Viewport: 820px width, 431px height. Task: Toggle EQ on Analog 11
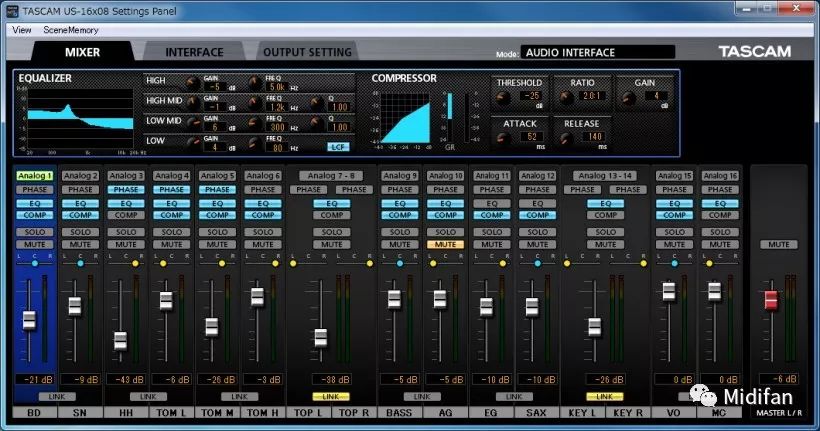click(492, 203)
